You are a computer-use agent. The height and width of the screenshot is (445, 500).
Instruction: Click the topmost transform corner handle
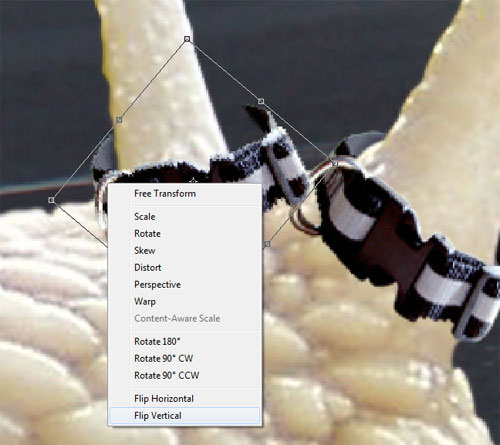187,39
